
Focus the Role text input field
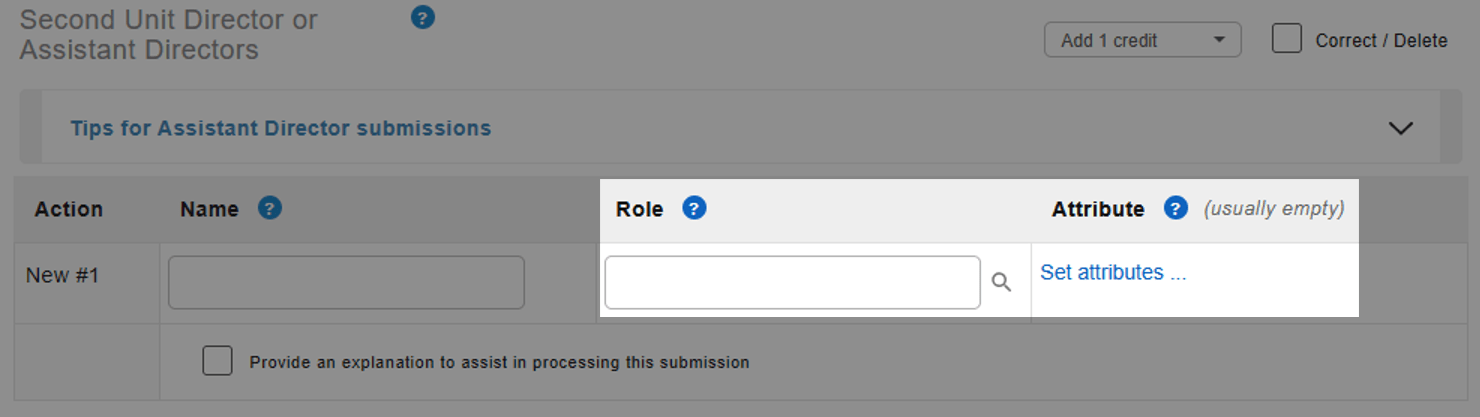coord(792,283)
